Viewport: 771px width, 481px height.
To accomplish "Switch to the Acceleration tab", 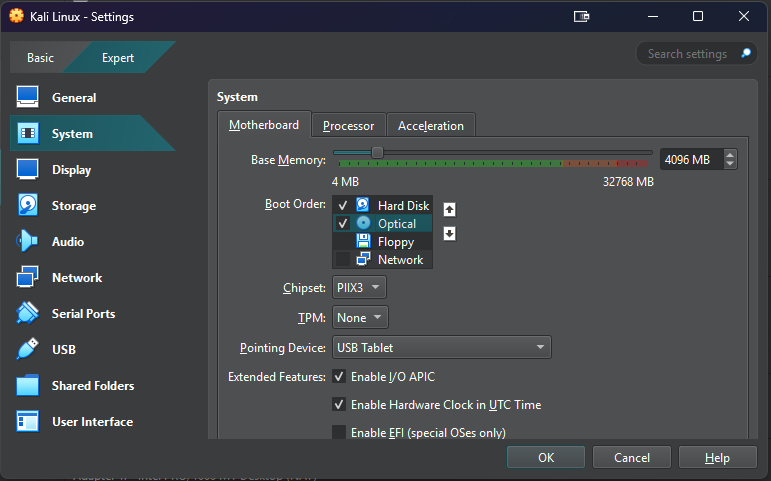I will (431, 126).
